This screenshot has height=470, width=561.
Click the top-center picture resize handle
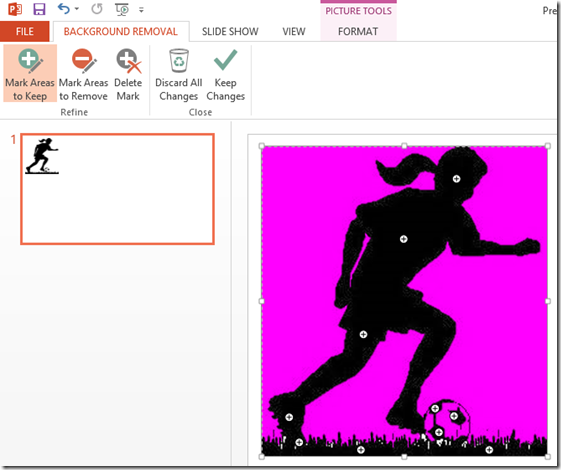click(x=404, y=146)
